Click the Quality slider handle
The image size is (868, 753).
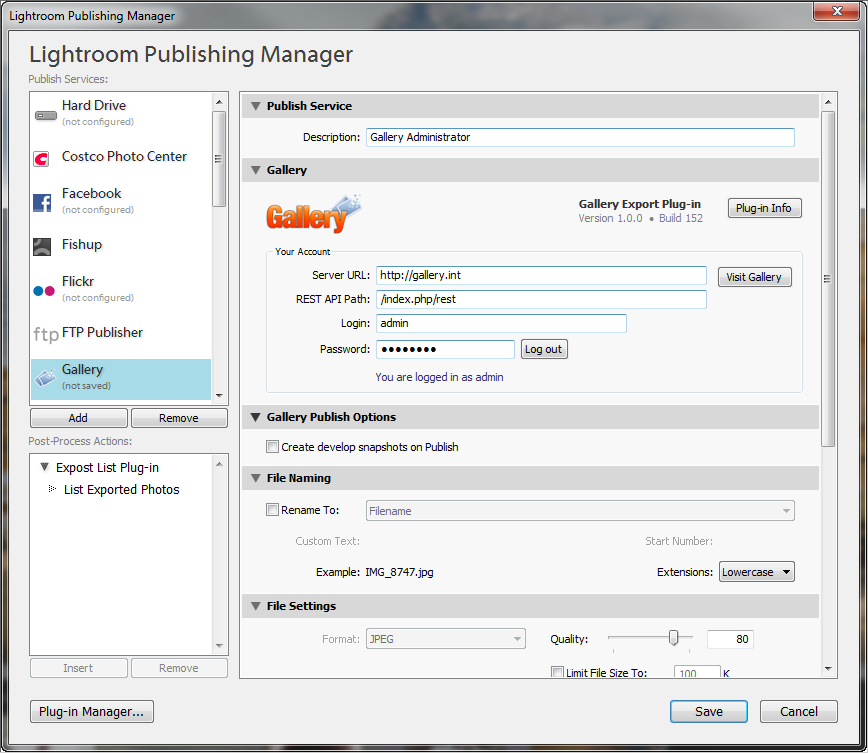pos(674,638)
